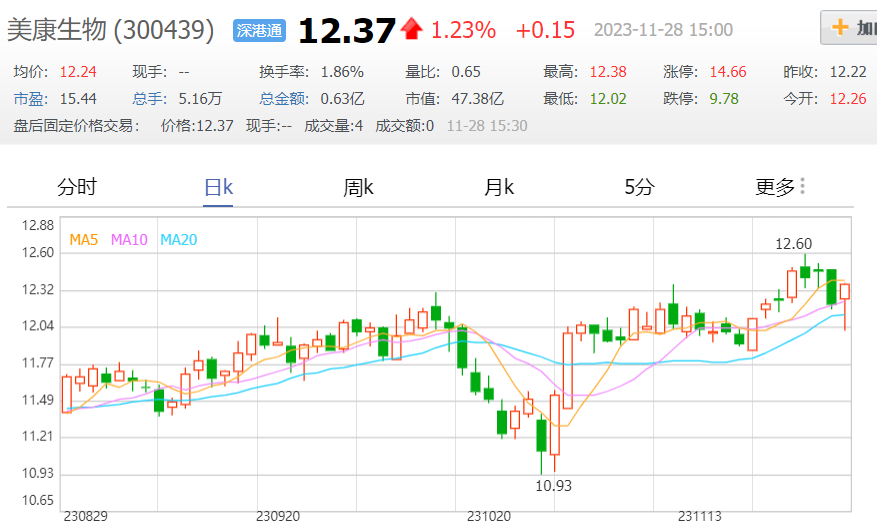Click the 总金额 value 0.63亿
The width and height of the screenshot is (877, 526).
[342, 99]
